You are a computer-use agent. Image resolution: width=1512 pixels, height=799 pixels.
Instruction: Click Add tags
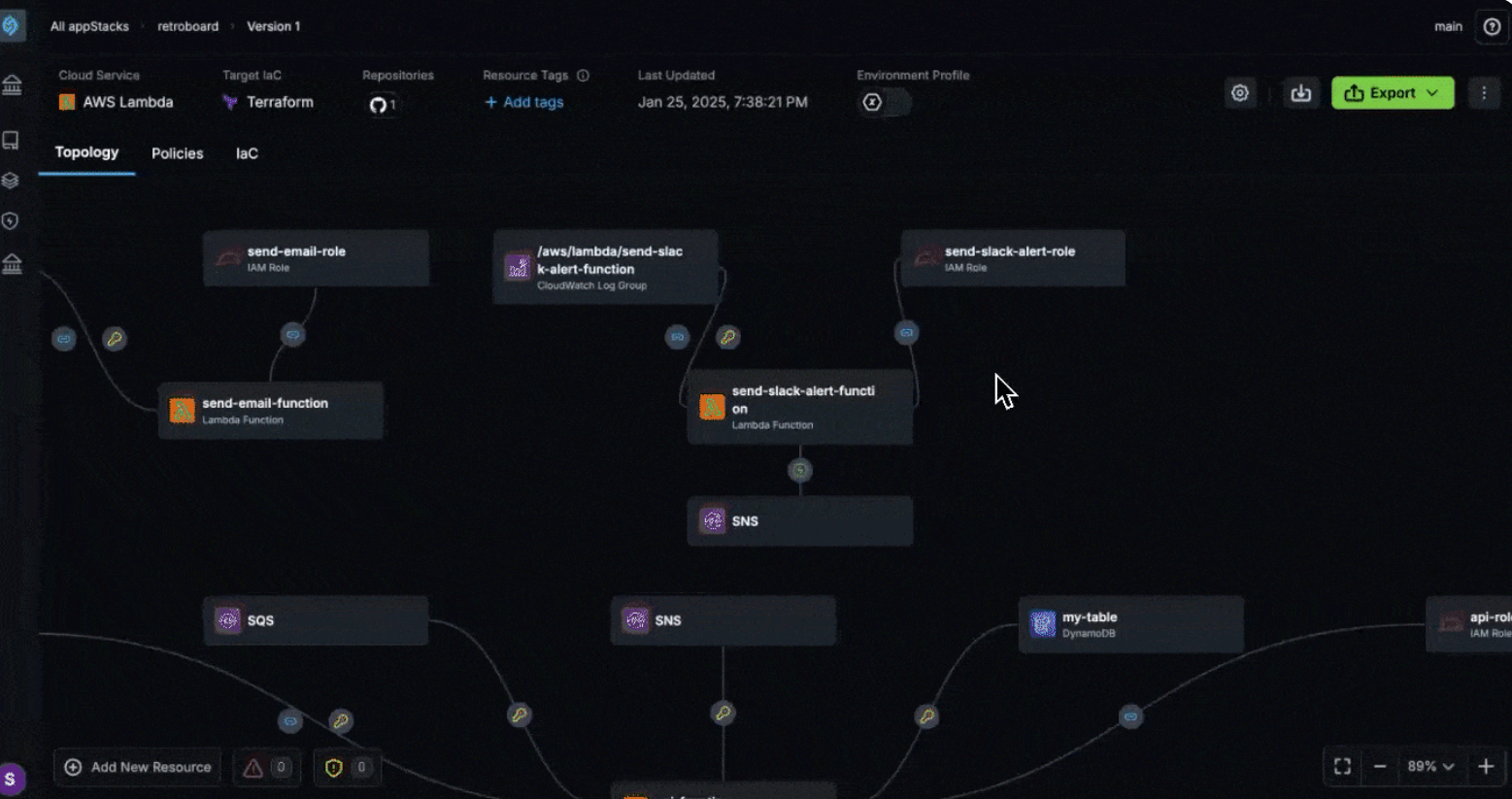523,102
